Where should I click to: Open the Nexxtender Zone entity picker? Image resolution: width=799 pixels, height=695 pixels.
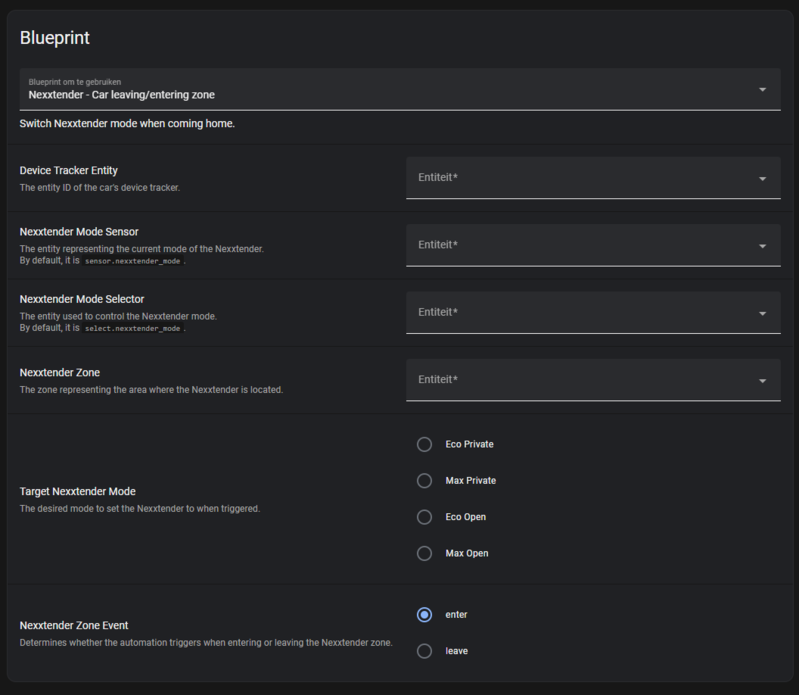[593, 380]
